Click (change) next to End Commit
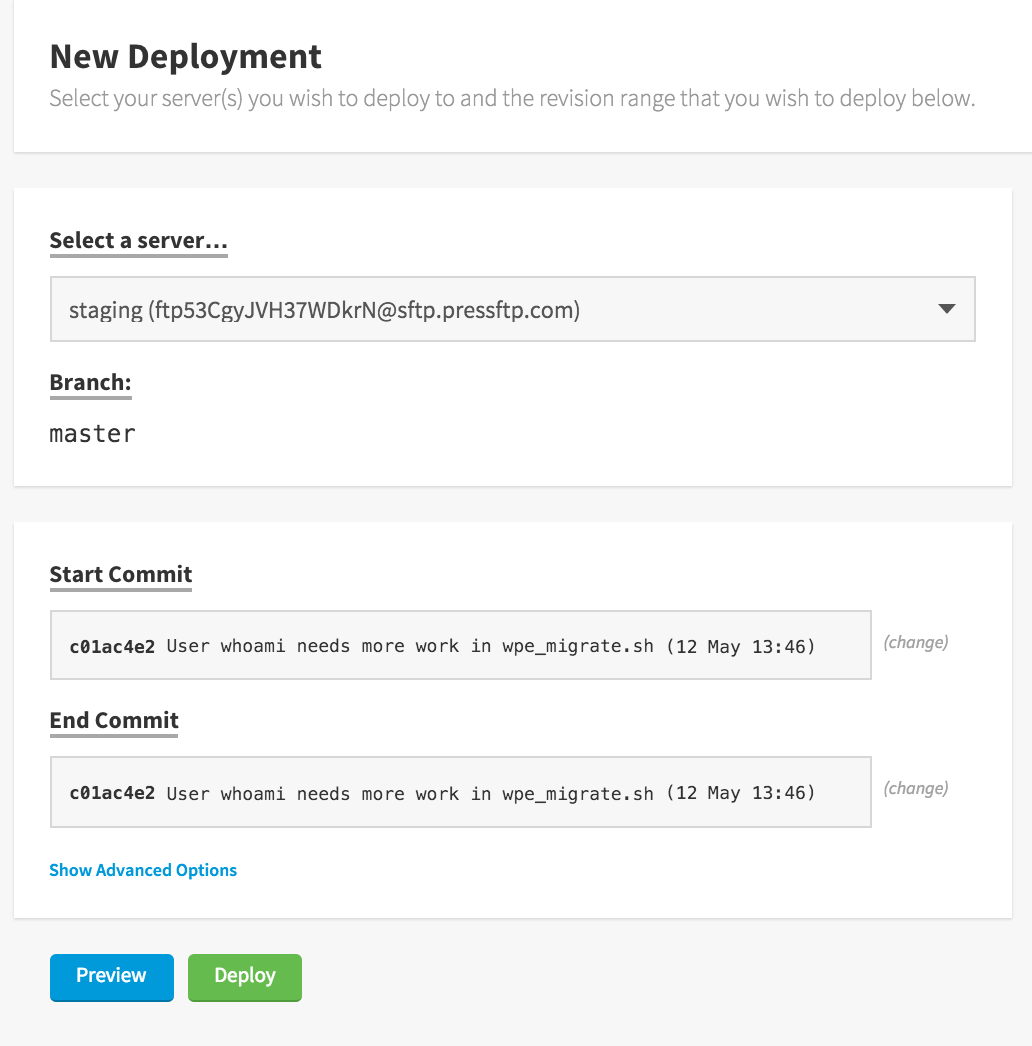1032x1046 pixels. pyautogui.click(x=915, y=789)
